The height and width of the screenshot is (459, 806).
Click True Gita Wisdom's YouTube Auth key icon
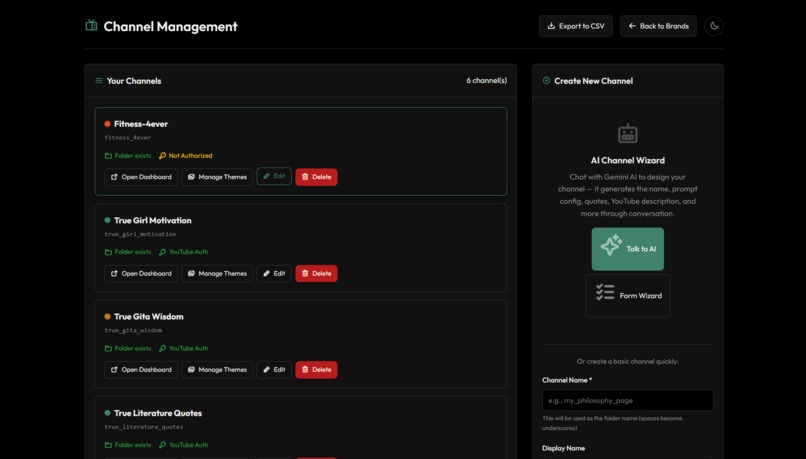(x=162, y=348)
